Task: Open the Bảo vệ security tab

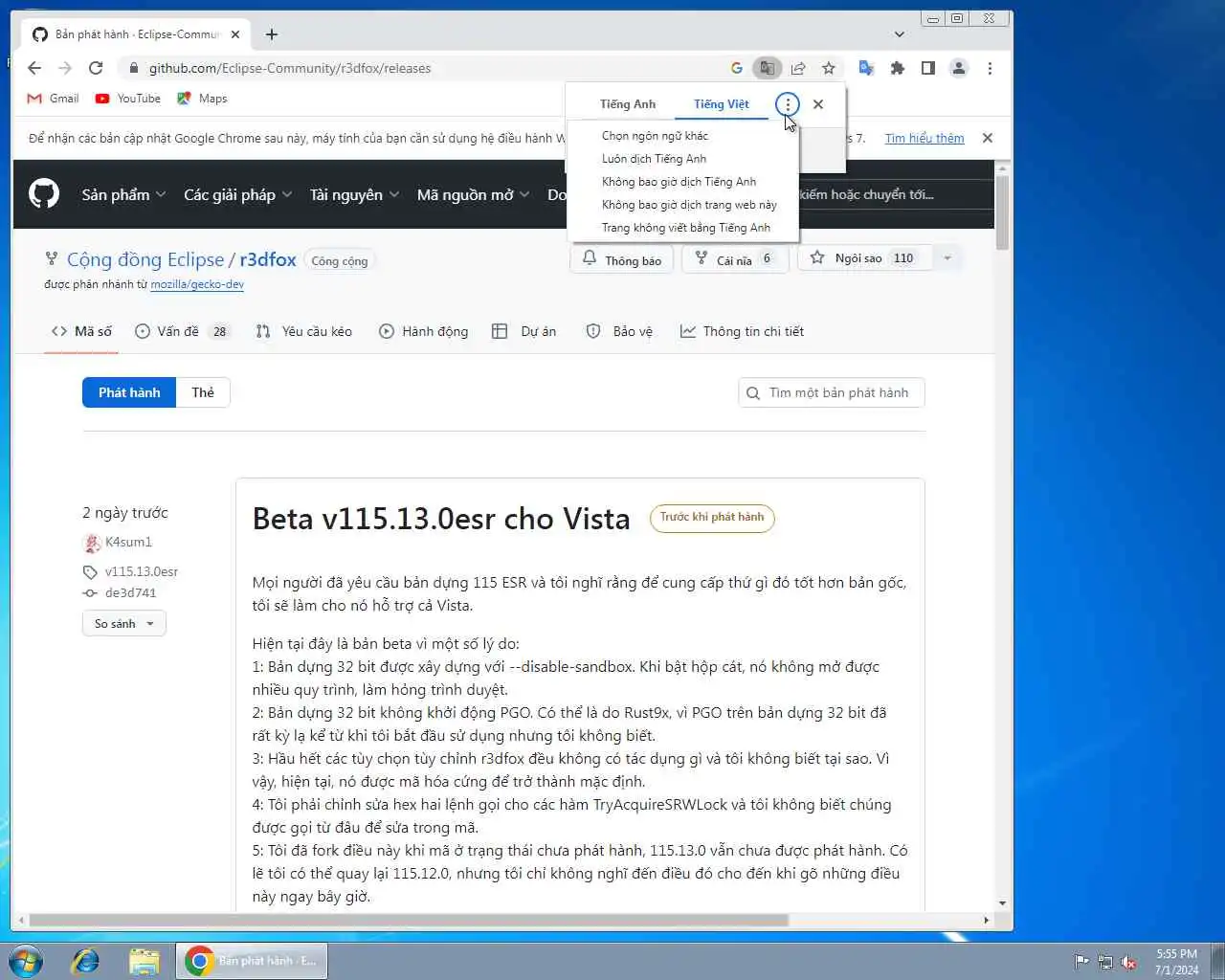Action: point(619,331)
